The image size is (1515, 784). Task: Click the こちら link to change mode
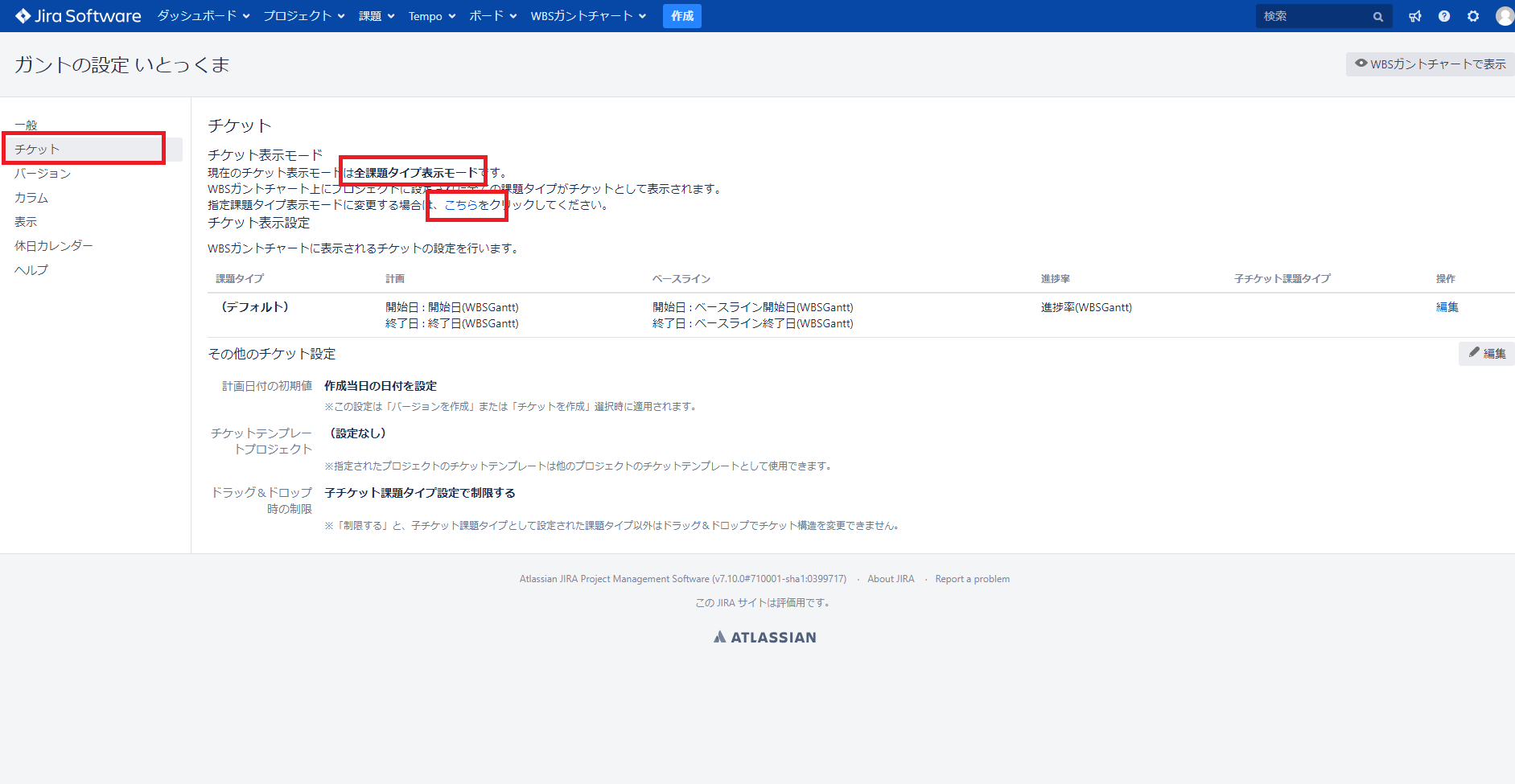coord(461,205)
